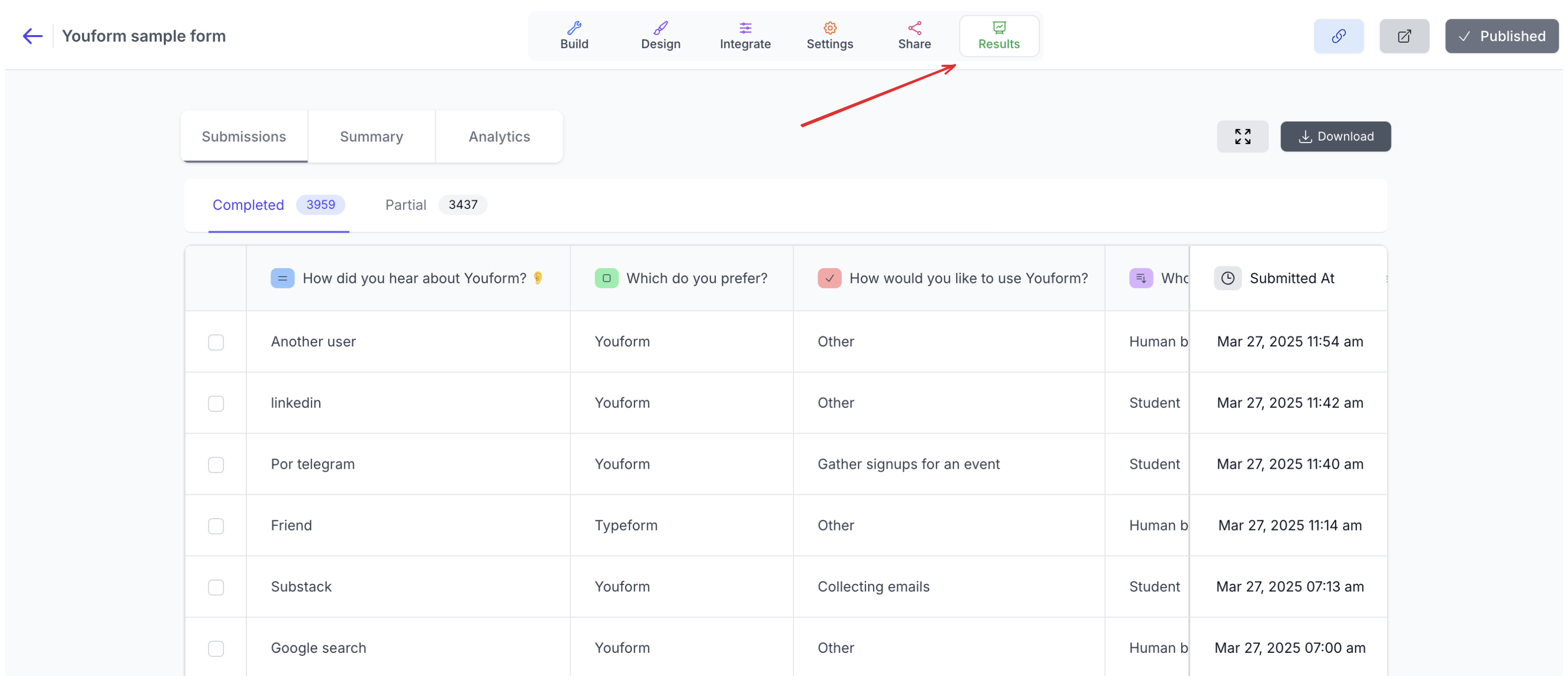This screenshot has height=681, width=1568.
Task: Click the 'Which do you prefer?' column header
Action: coord(682,278)
